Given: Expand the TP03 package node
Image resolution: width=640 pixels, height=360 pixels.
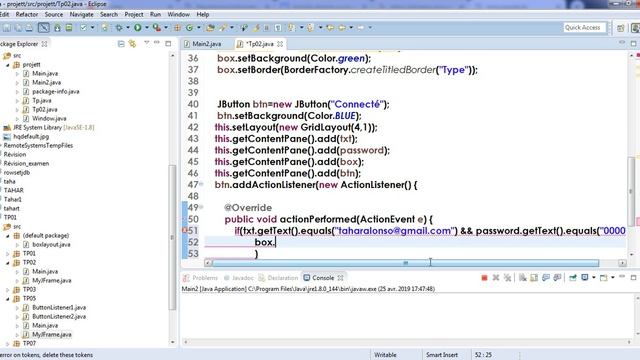Looking at the screenshot, I should (x=8, y=289).
